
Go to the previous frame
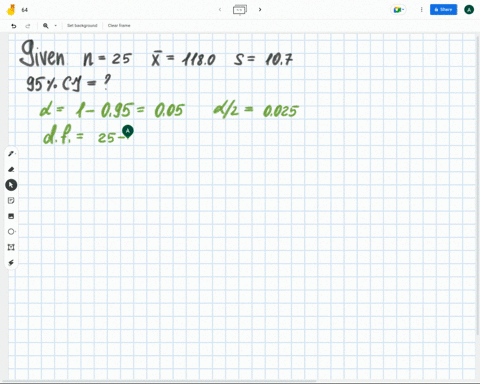(x=220, y=10)
